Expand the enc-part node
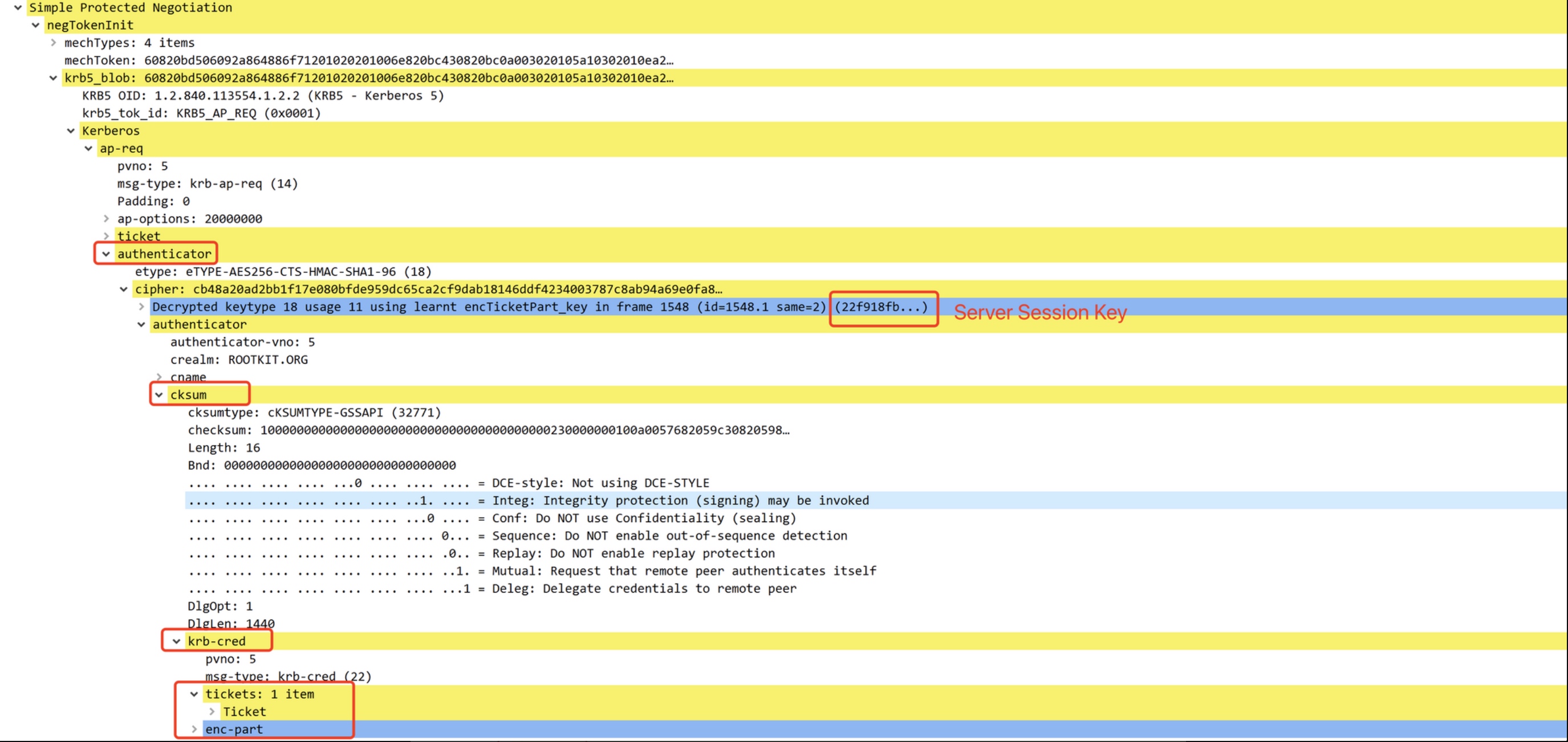 [x=195, y=730]
